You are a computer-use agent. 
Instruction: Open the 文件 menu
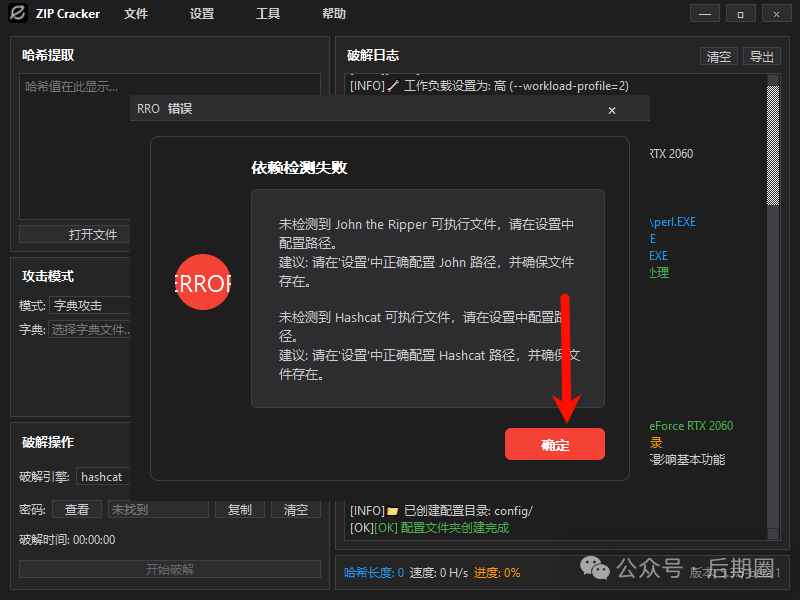(136, 13)
